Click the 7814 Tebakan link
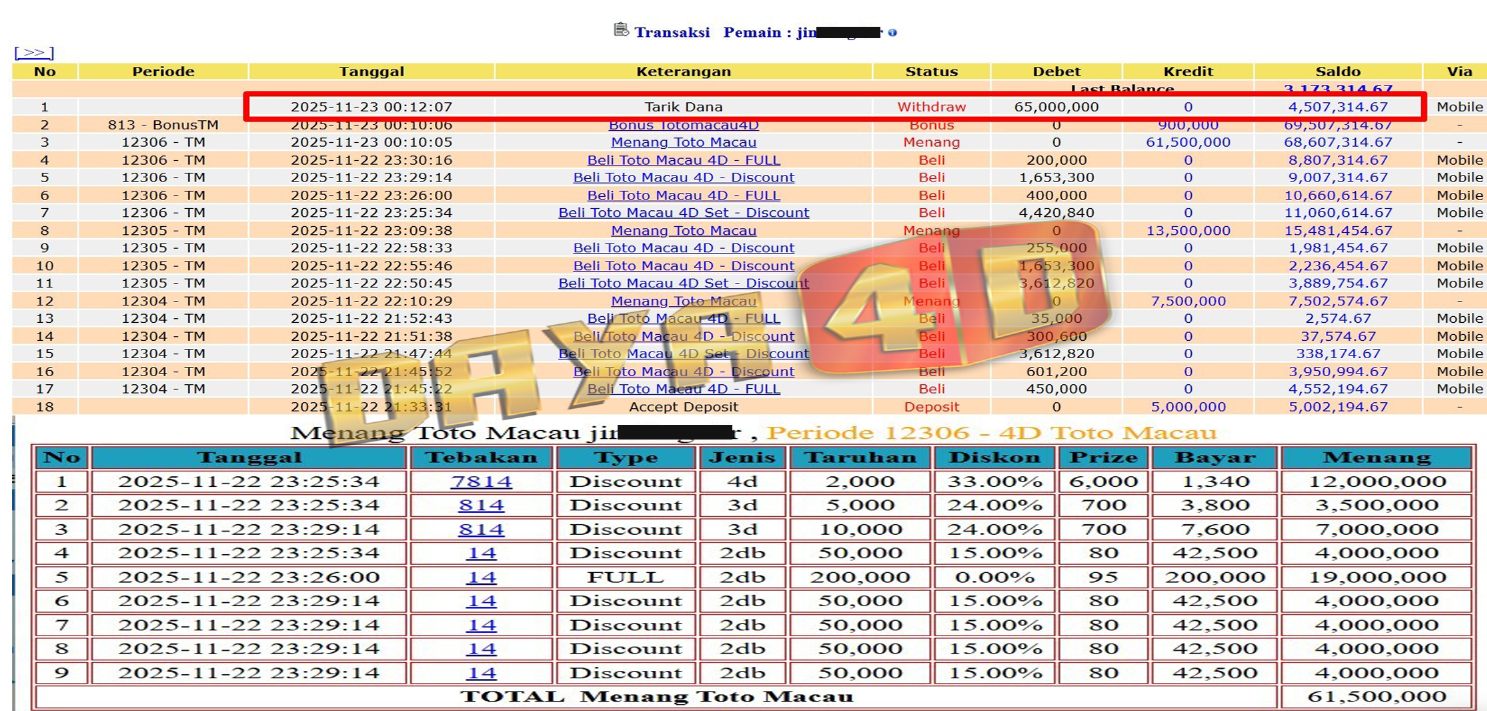 (x=481, y=482)
